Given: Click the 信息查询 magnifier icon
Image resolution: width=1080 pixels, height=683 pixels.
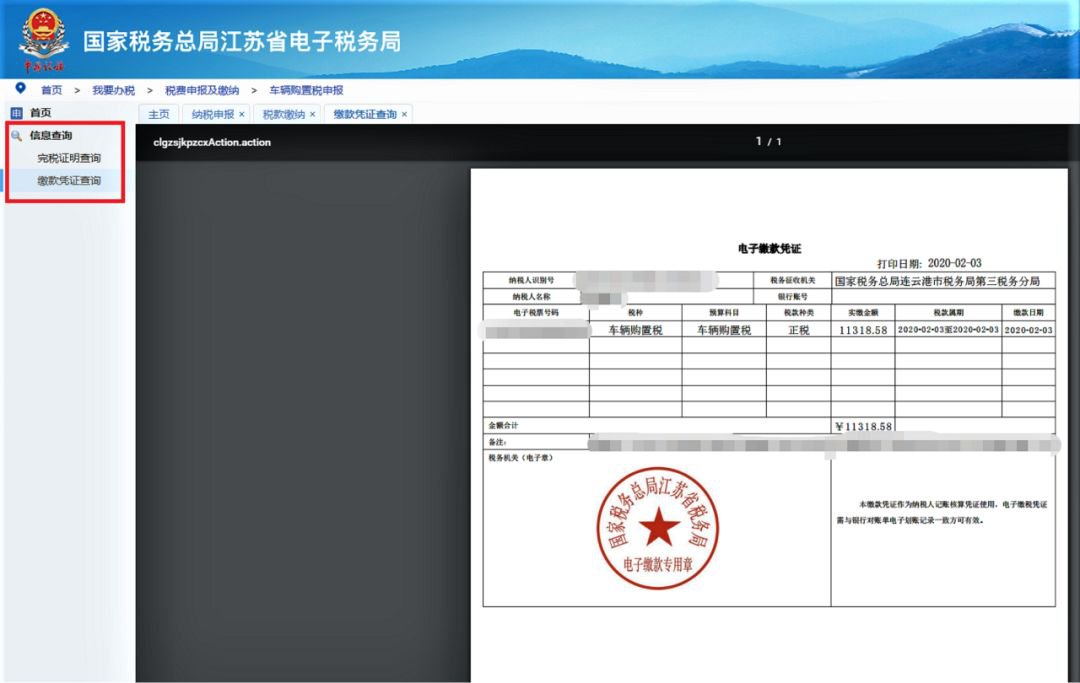Looking at the screenshot, I should (x=16, y=135).
